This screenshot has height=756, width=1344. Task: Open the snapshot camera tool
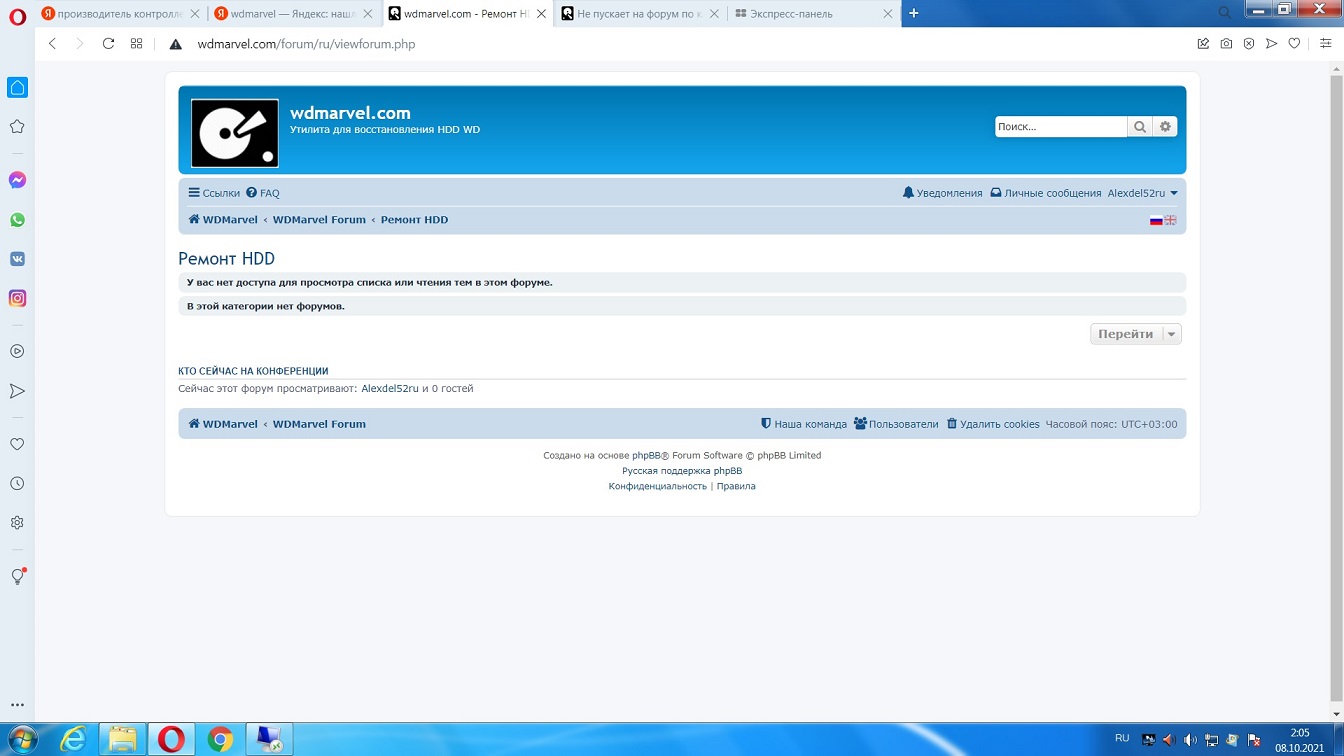[1226, 44]
